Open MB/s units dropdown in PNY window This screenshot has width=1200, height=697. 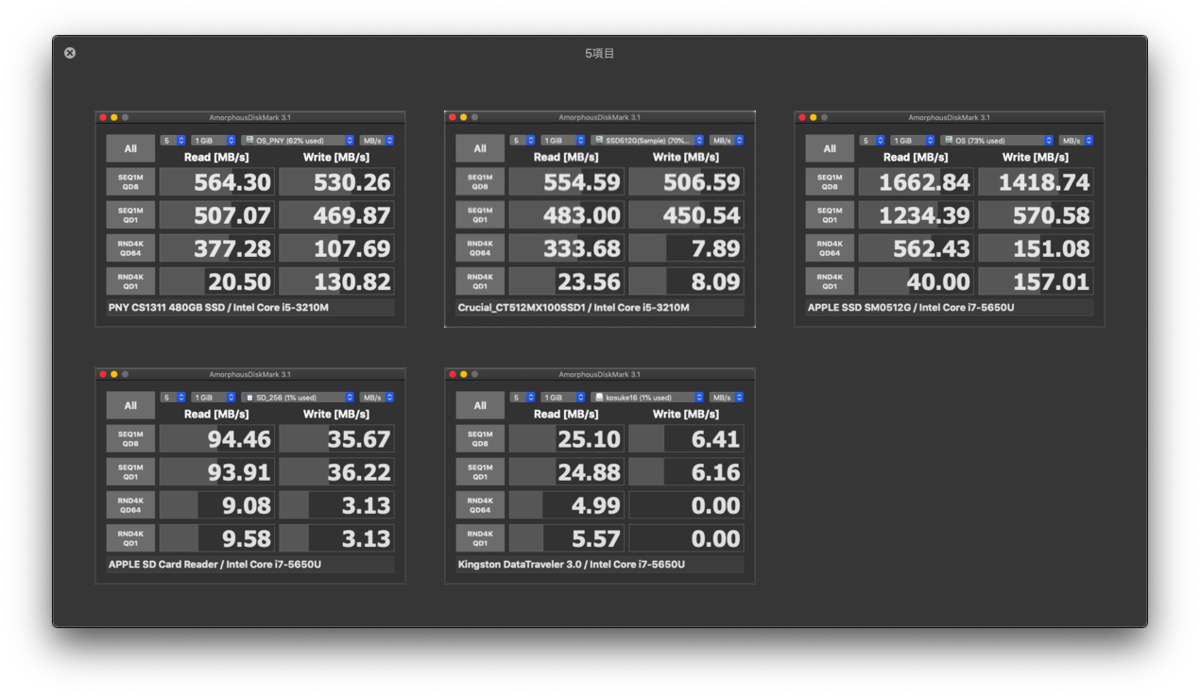[377, 141]
